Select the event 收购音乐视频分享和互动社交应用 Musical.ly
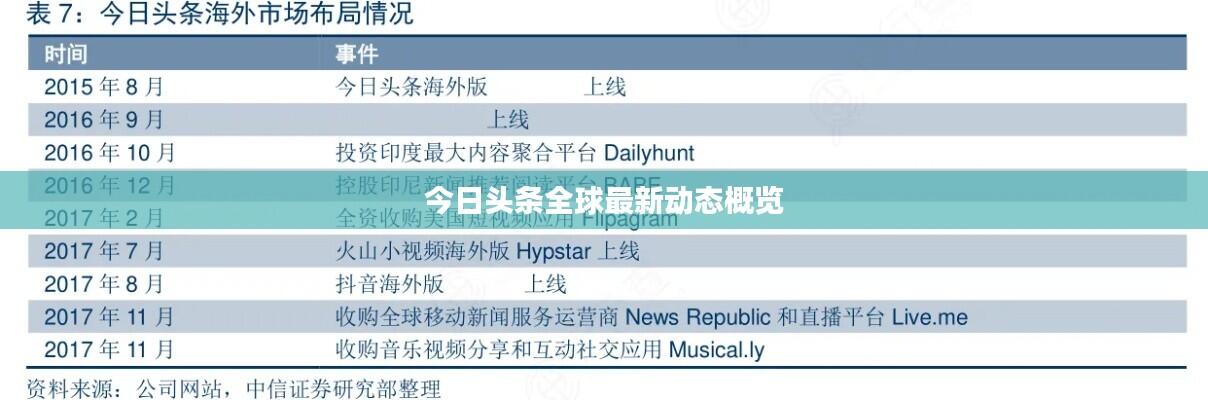The image size is (1208, 400). pyautogui.click(x=550, y=350)
